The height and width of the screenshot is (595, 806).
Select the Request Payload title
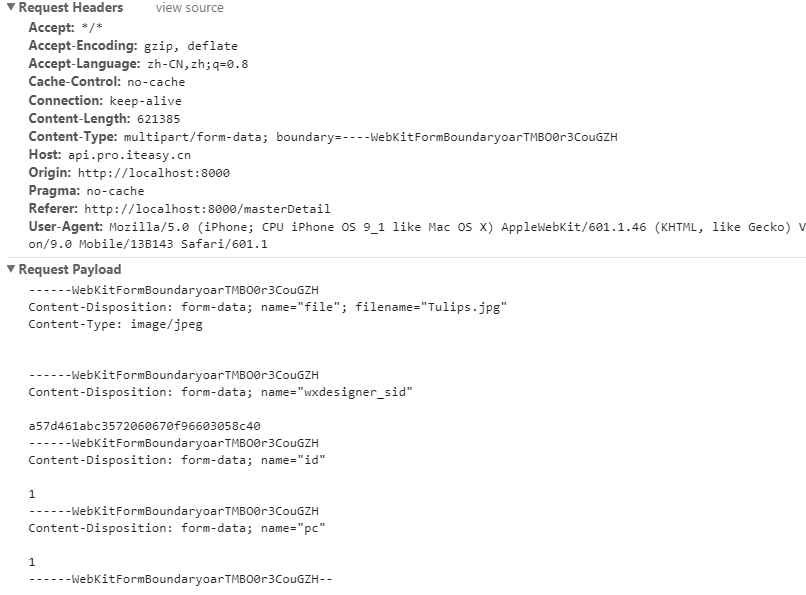coord(70,269)
